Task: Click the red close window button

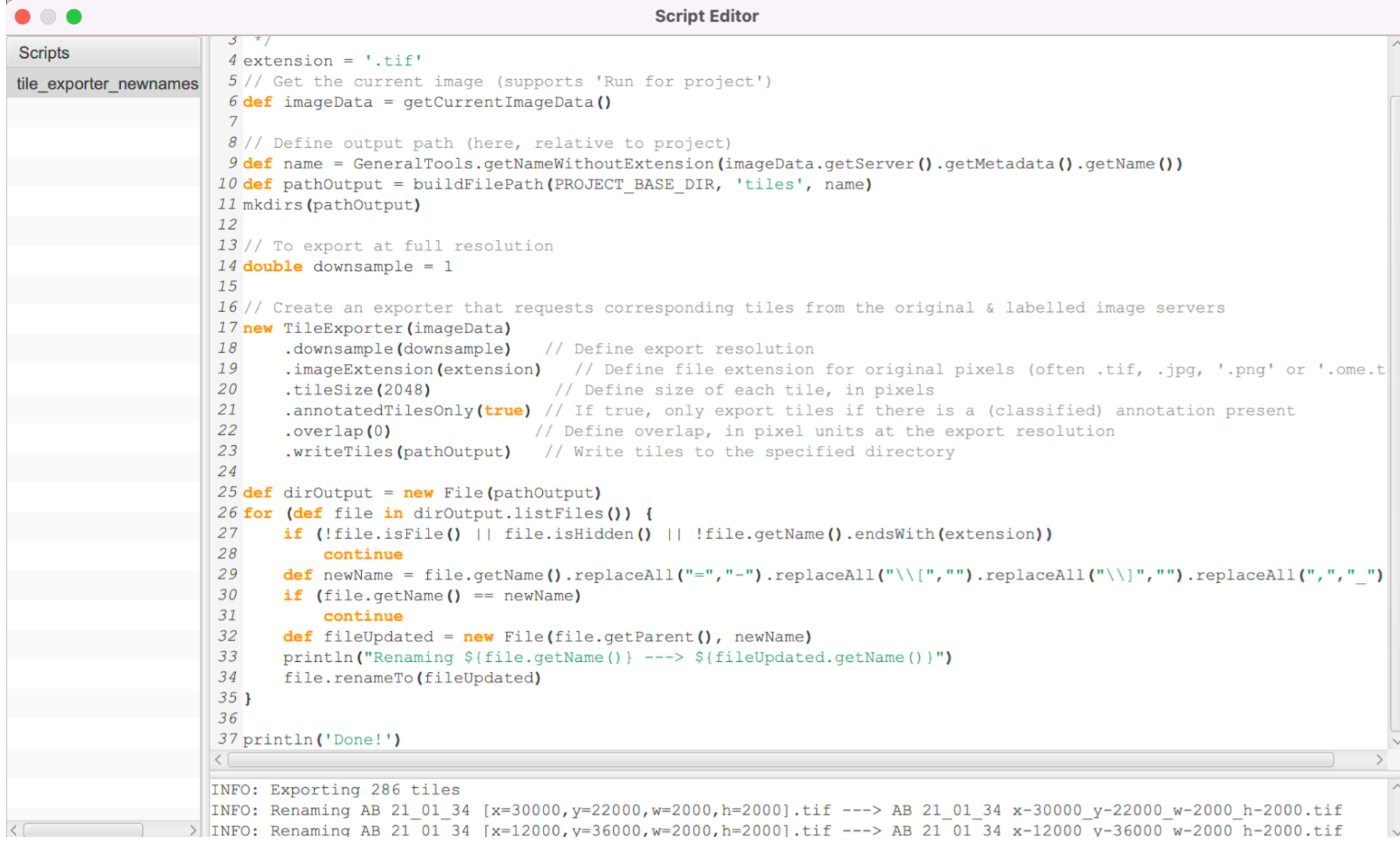Action: [x=23, y=16]
